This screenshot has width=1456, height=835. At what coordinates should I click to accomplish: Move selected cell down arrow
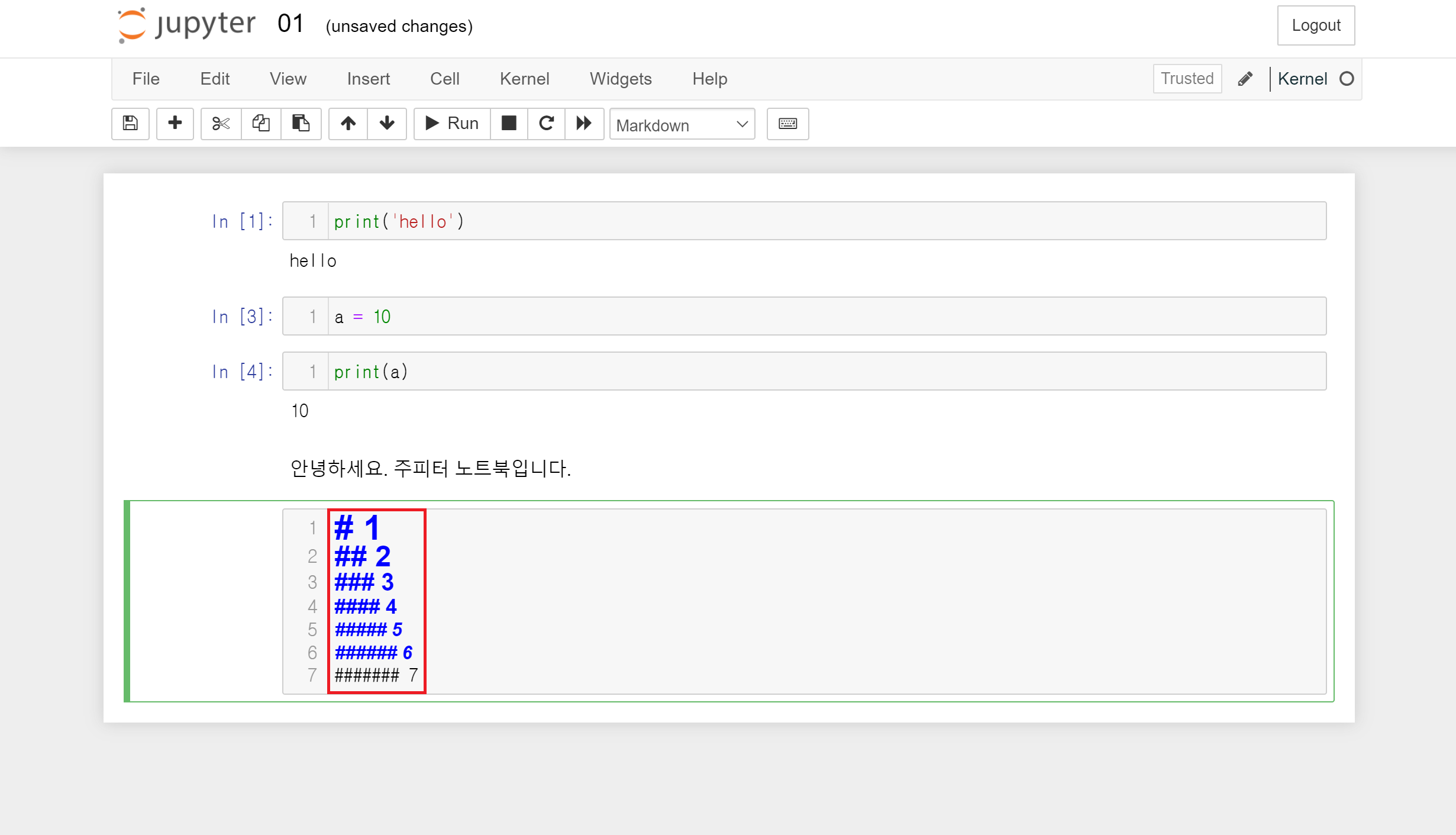(x=387, y=123)
